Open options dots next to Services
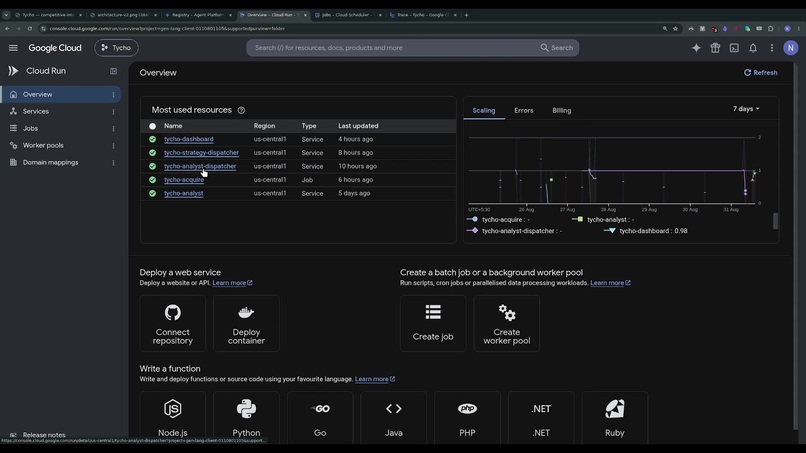 [x=113, y=112]
